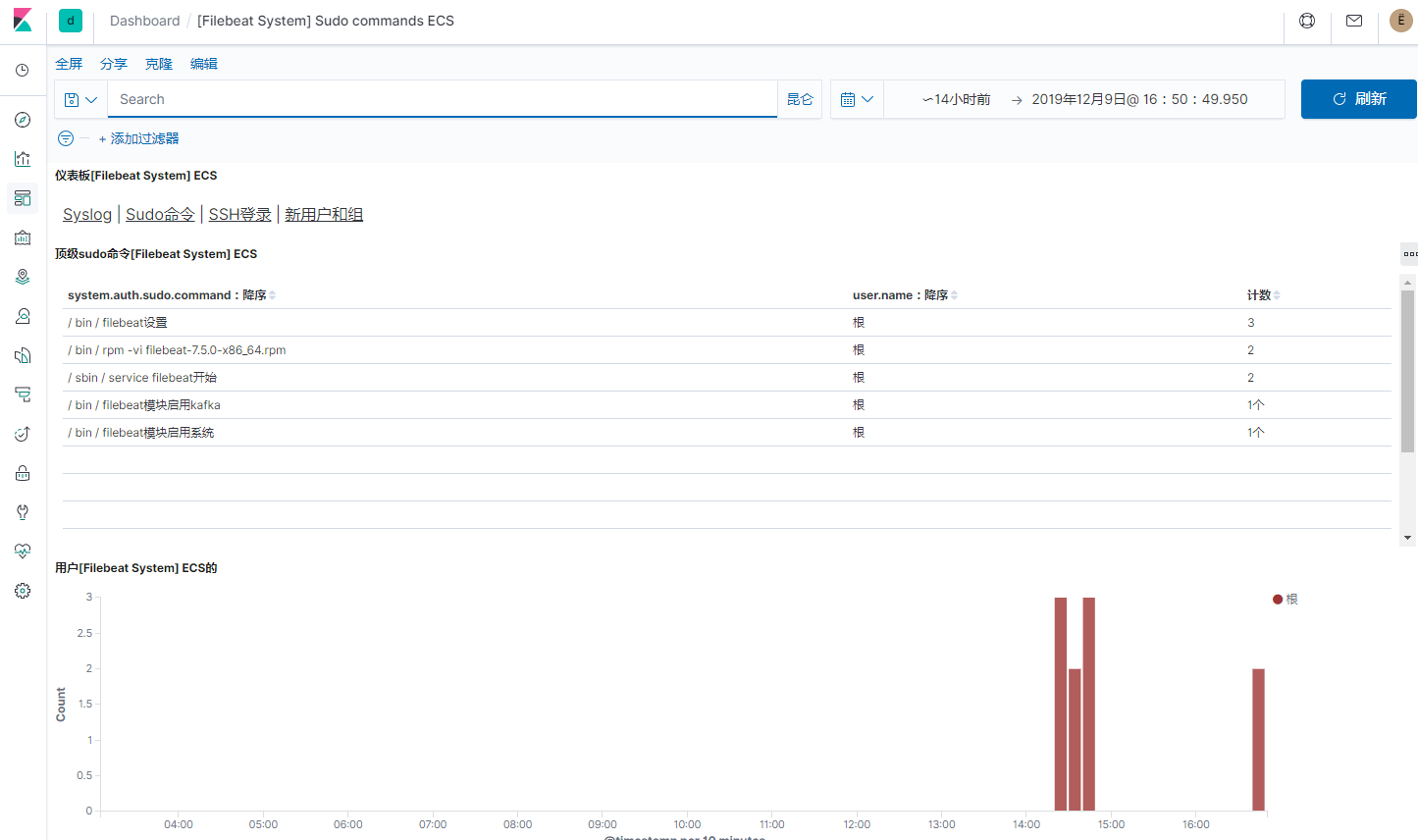Select the 分享 share menu

point(114,64)
